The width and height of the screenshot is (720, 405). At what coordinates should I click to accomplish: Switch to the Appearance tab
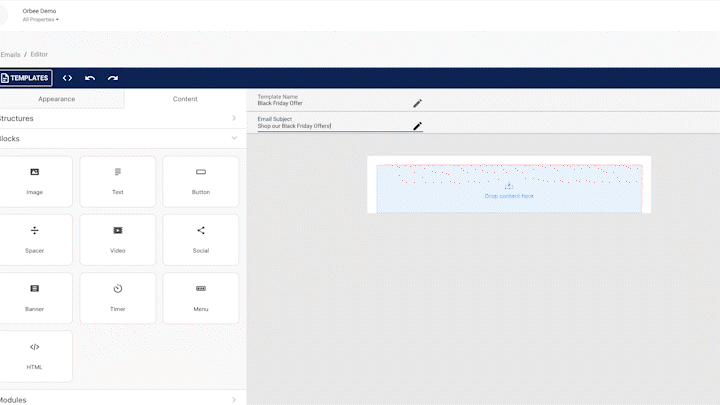57,99
